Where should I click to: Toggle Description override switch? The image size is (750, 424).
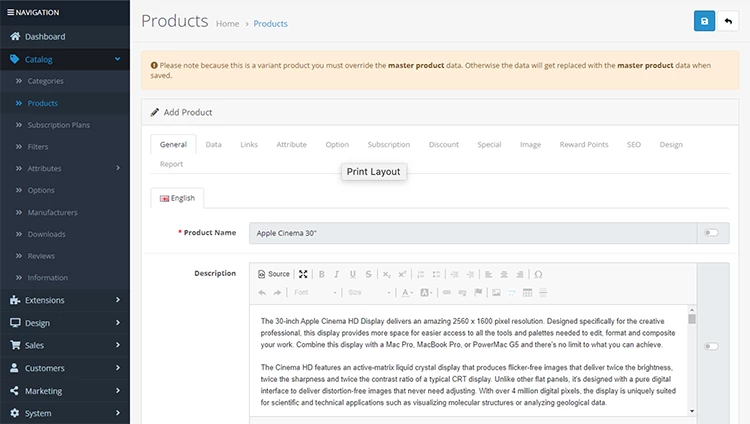click(711, 346)
